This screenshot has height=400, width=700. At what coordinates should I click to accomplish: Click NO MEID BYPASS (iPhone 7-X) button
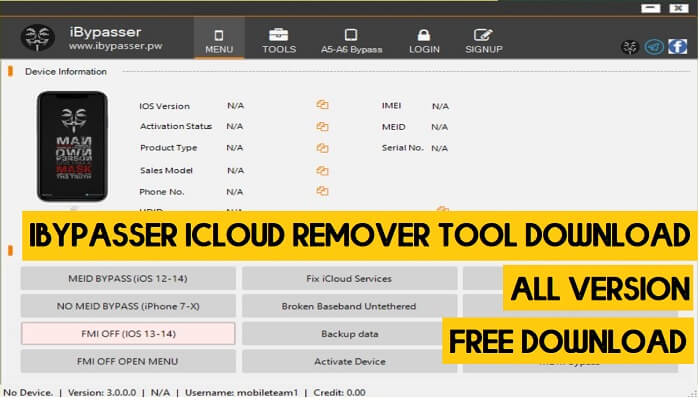128,306
